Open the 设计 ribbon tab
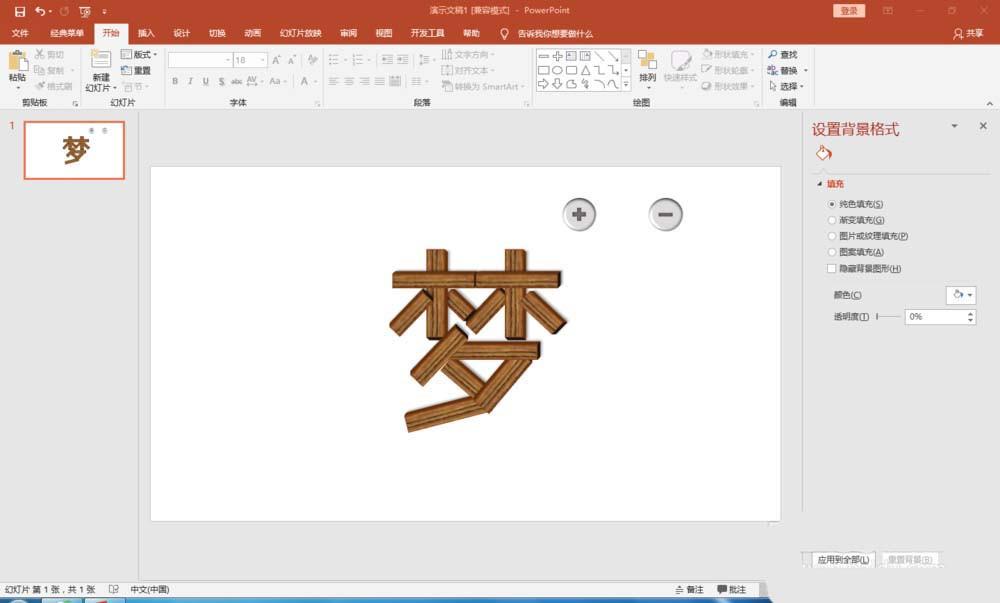The height and width of the screenshot is (603, 1000). [182, 33]
